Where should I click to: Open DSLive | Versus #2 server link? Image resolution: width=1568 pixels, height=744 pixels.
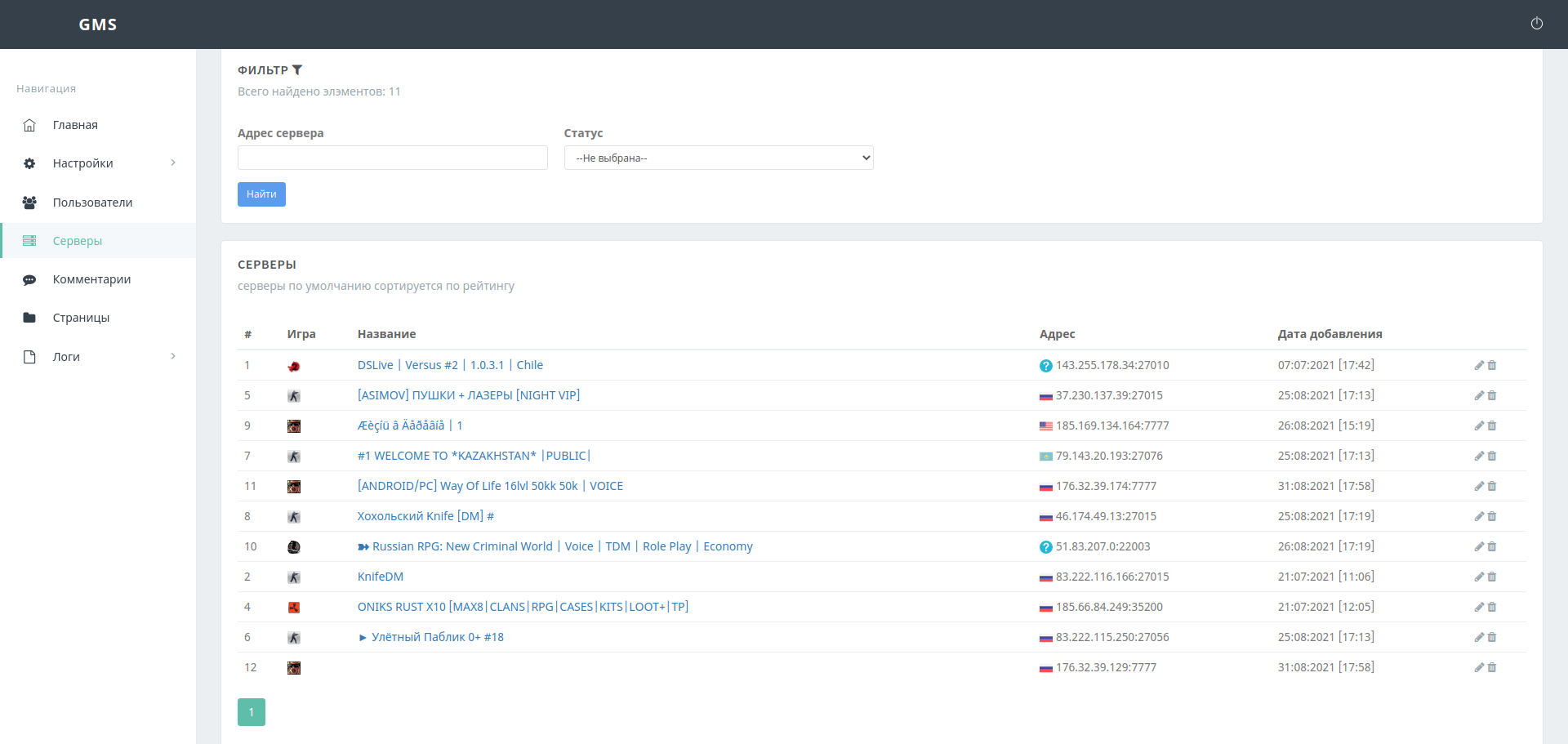(450, 365)
